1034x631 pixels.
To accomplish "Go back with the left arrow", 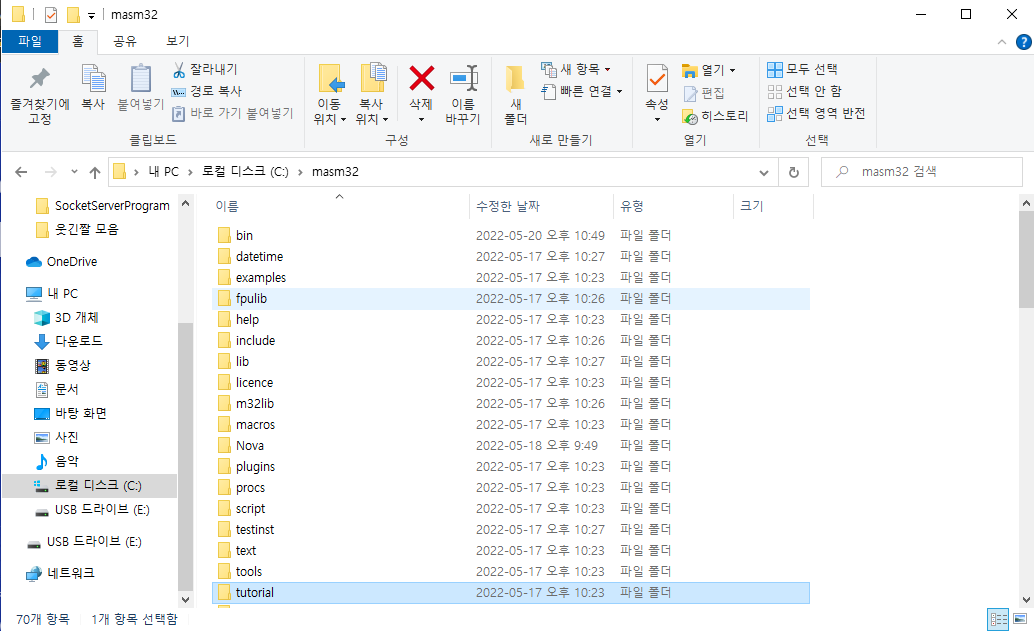I will tap(21, 172).
